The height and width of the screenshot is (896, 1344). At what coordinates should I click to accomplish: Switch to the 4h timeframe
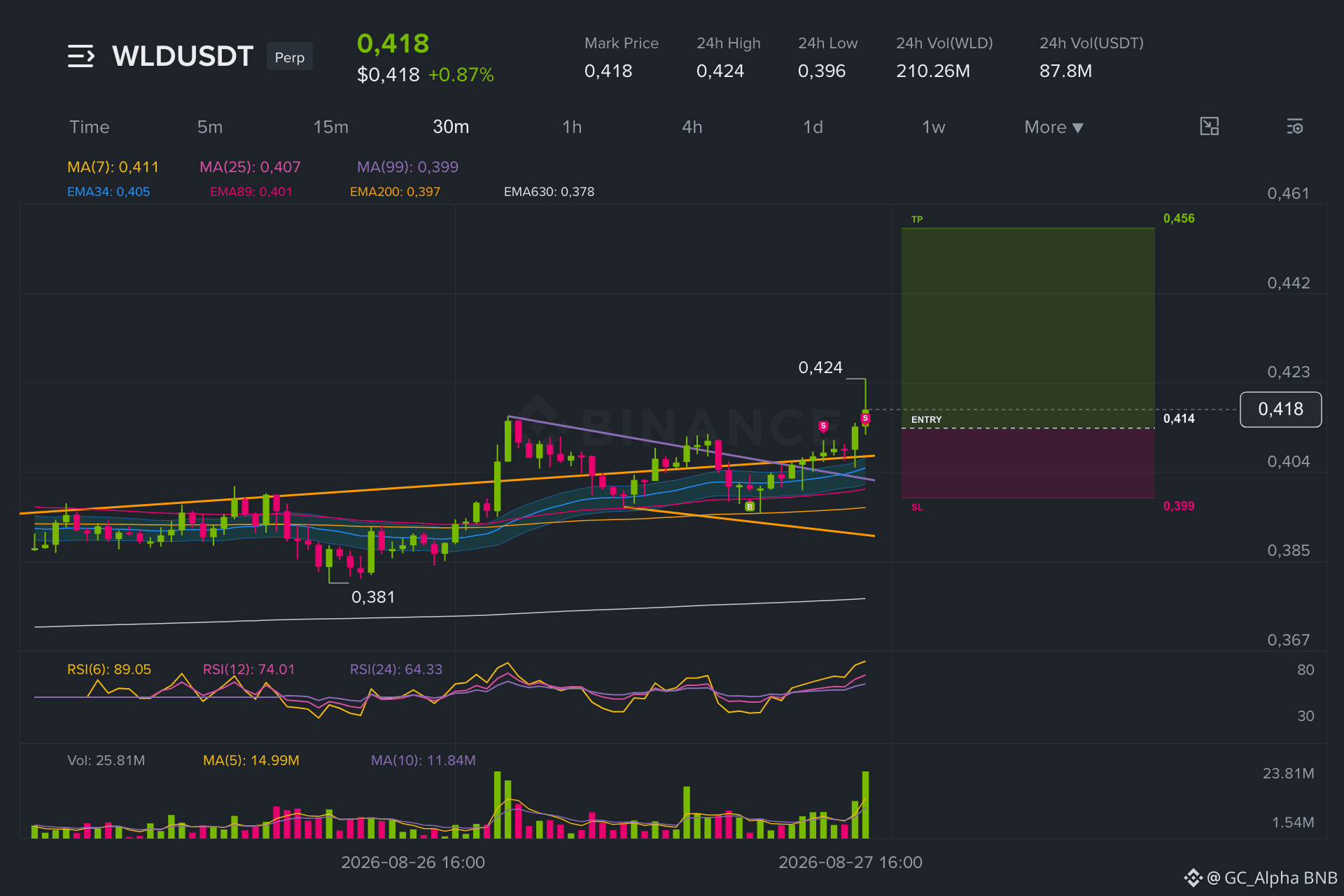(x=692, y=127)
